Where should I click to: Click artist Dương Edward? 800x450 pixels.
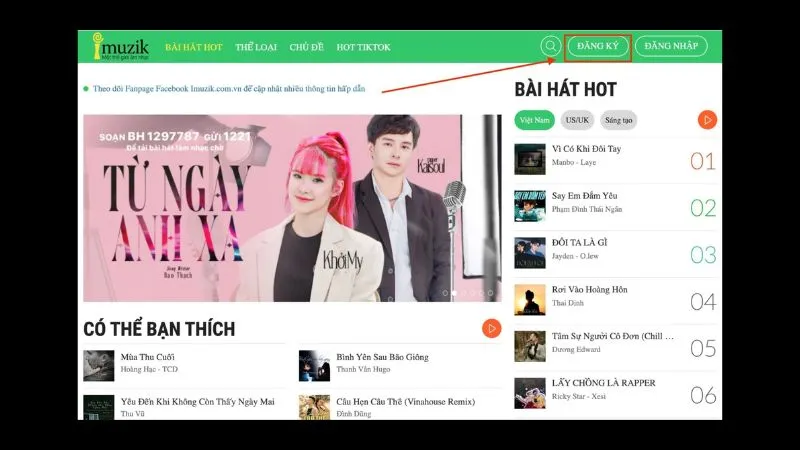point(576,349)
